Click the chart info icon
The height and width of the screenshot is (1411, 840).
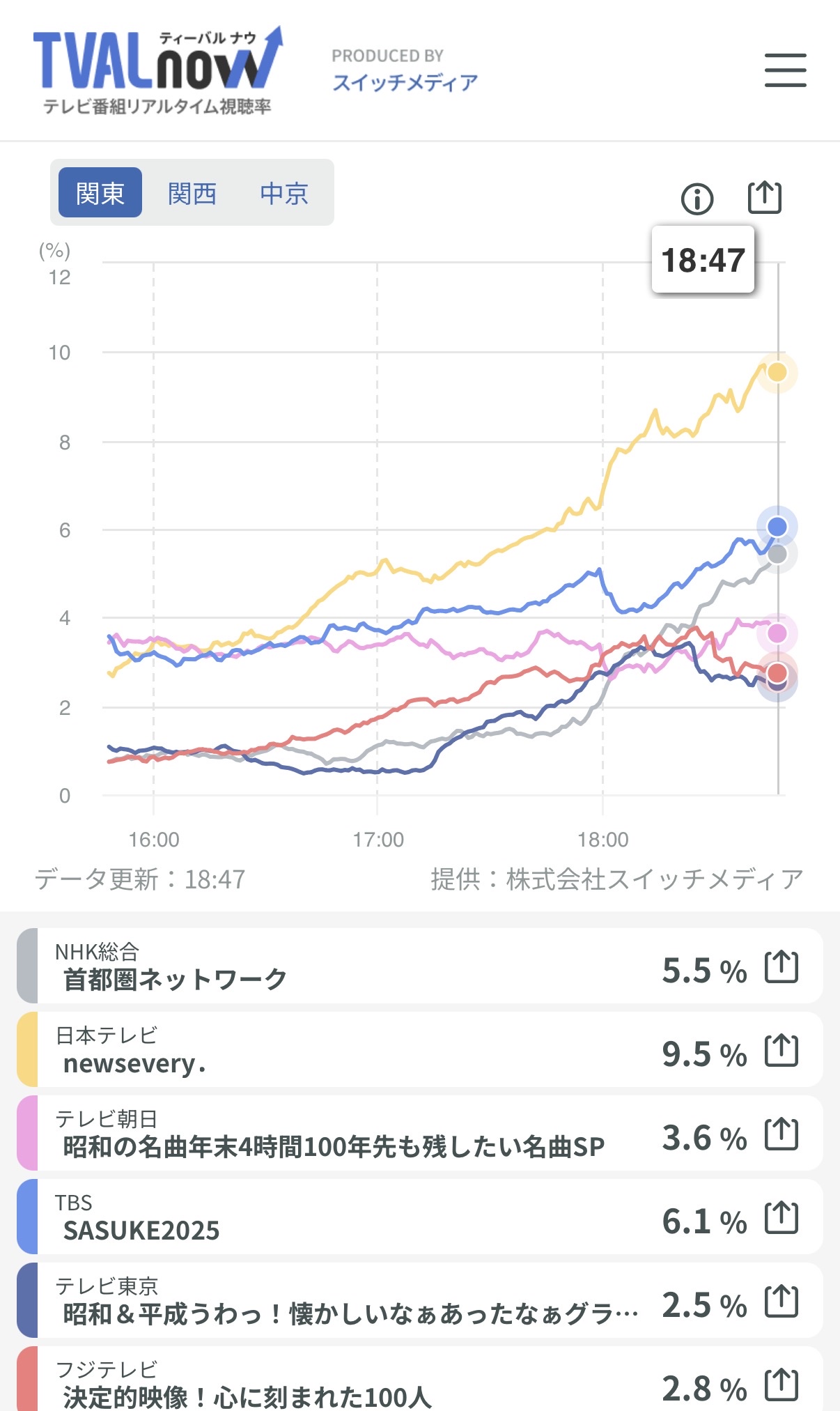coord(697,199)
